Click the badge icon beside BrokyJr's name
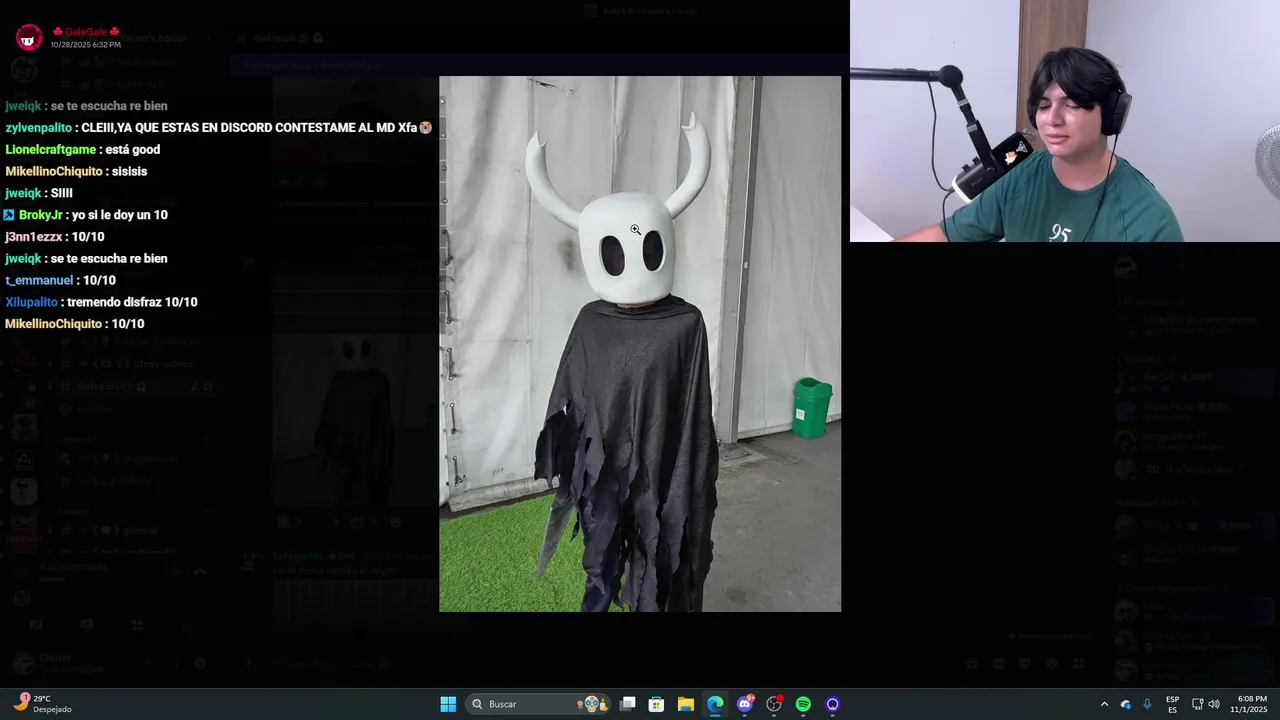1280x720 pixels. pyautogui.click(x=9, y=215)
